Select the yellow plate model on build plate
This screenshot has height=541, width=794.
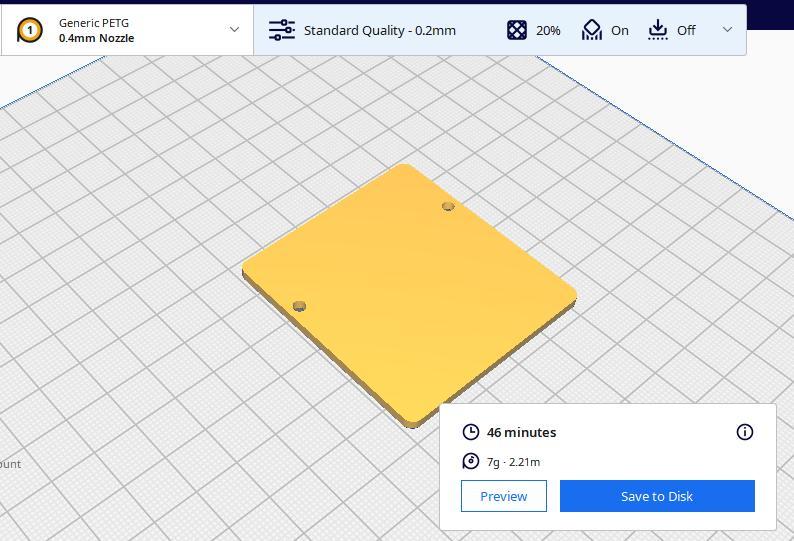pyautogui.click(x=408, y=294)
